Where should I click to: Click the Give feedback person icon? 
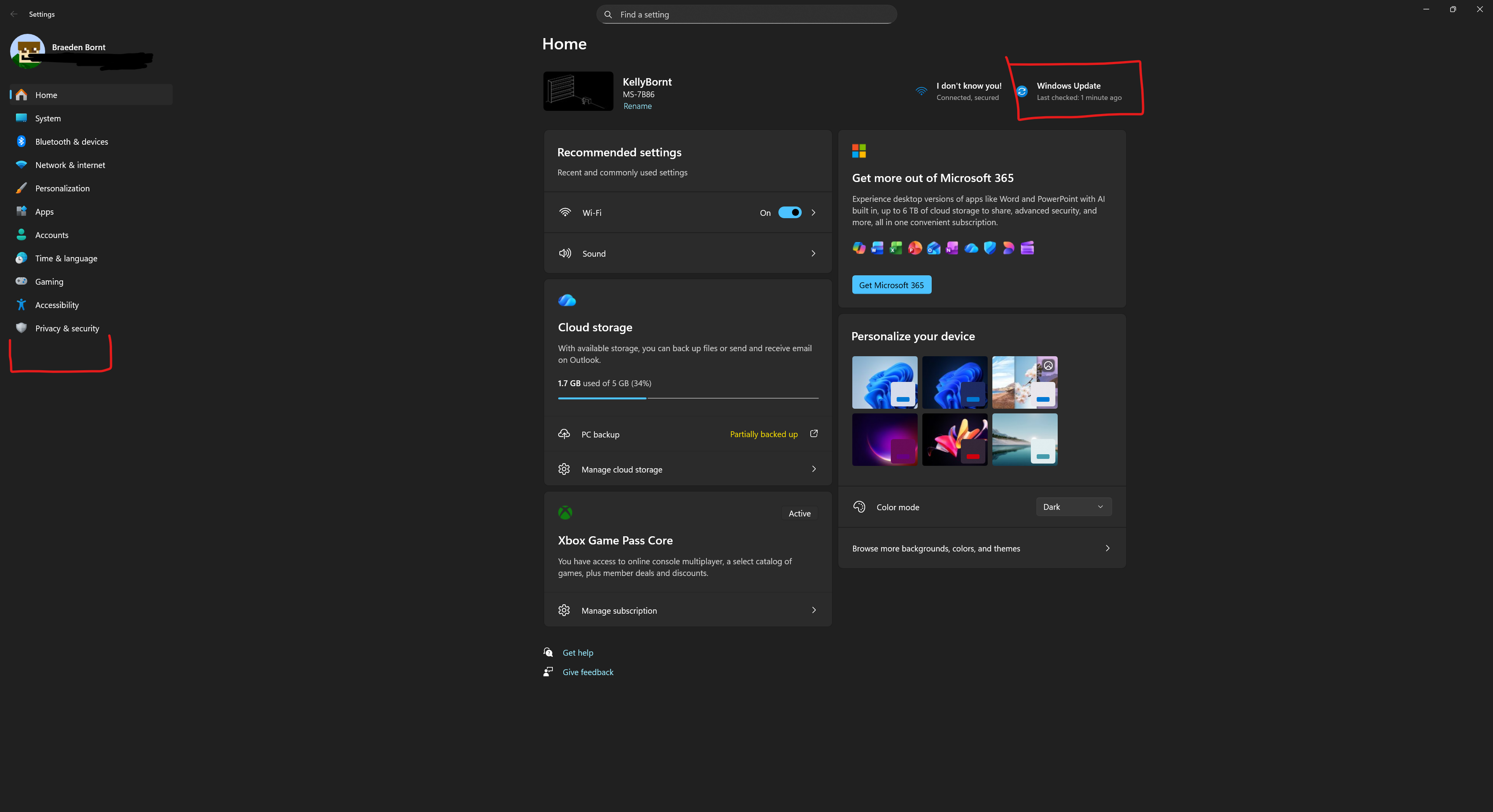click(x=548, y=672)
